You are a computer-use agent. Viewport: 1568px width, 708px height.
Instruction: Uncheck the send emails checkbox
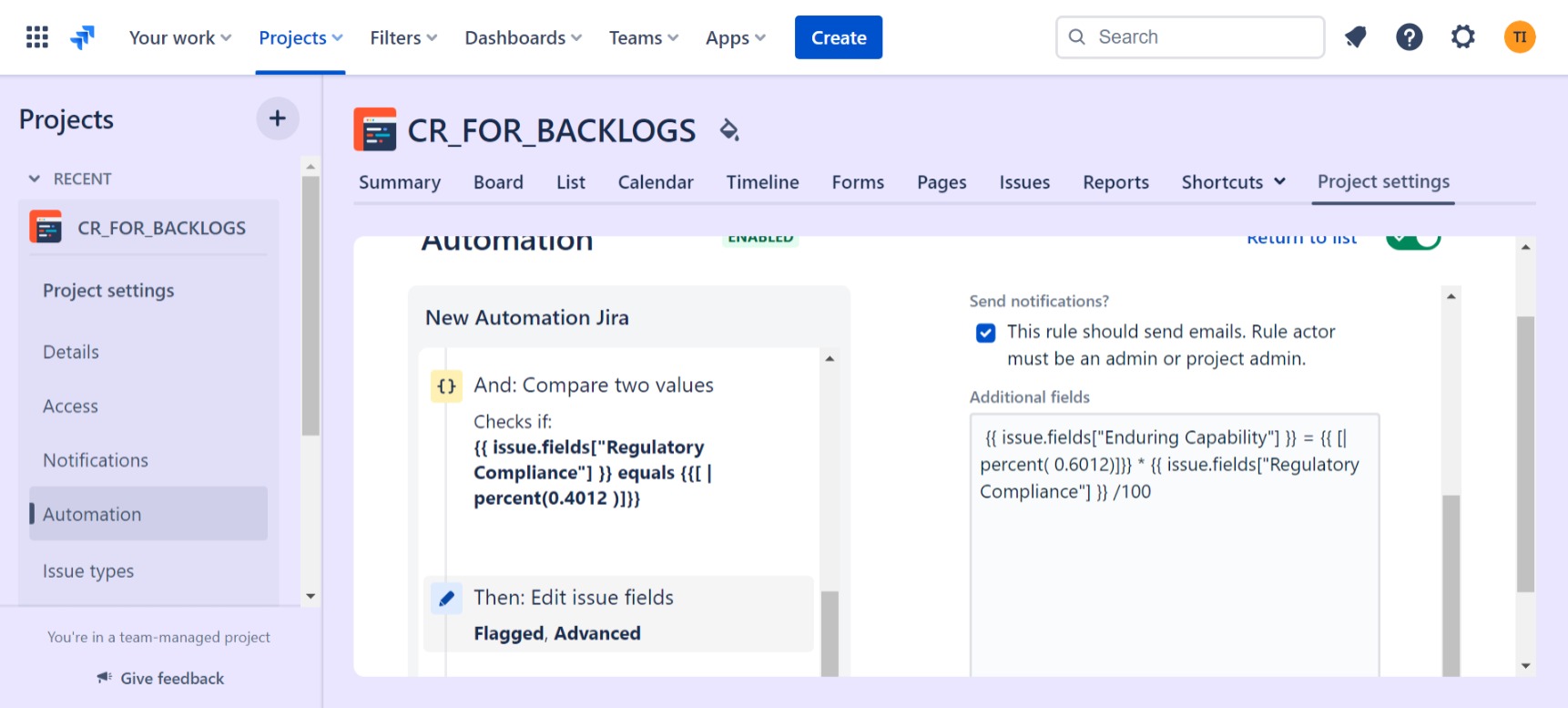point(986,333)
